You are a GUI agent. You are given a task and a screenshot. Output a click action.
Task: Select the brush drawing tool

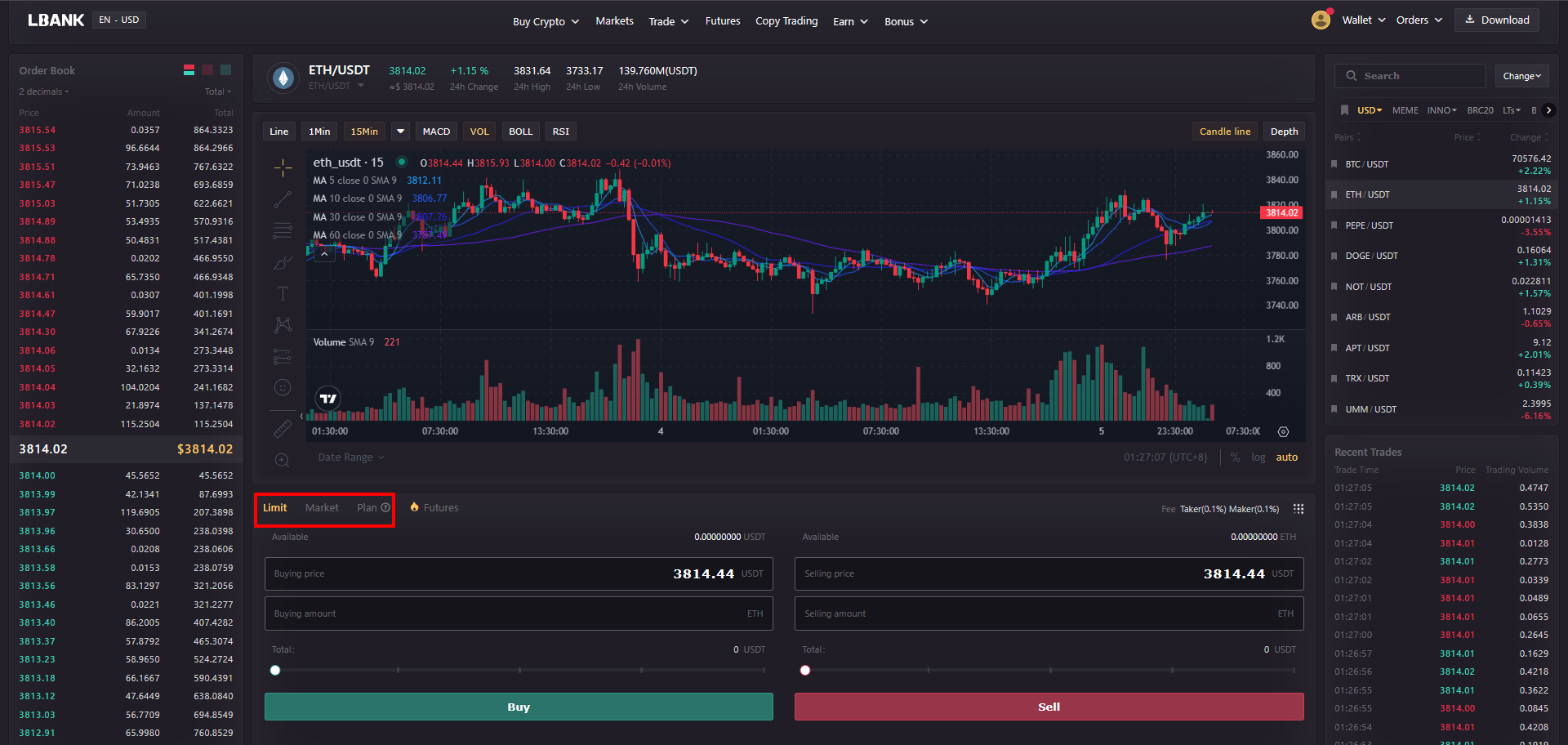point(283,262)
